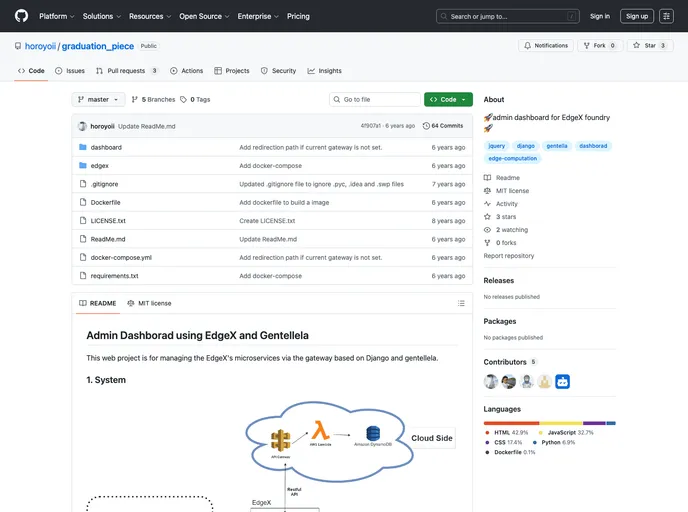Click the first contributor avatar
688x512 pixels.
[491, 381]
